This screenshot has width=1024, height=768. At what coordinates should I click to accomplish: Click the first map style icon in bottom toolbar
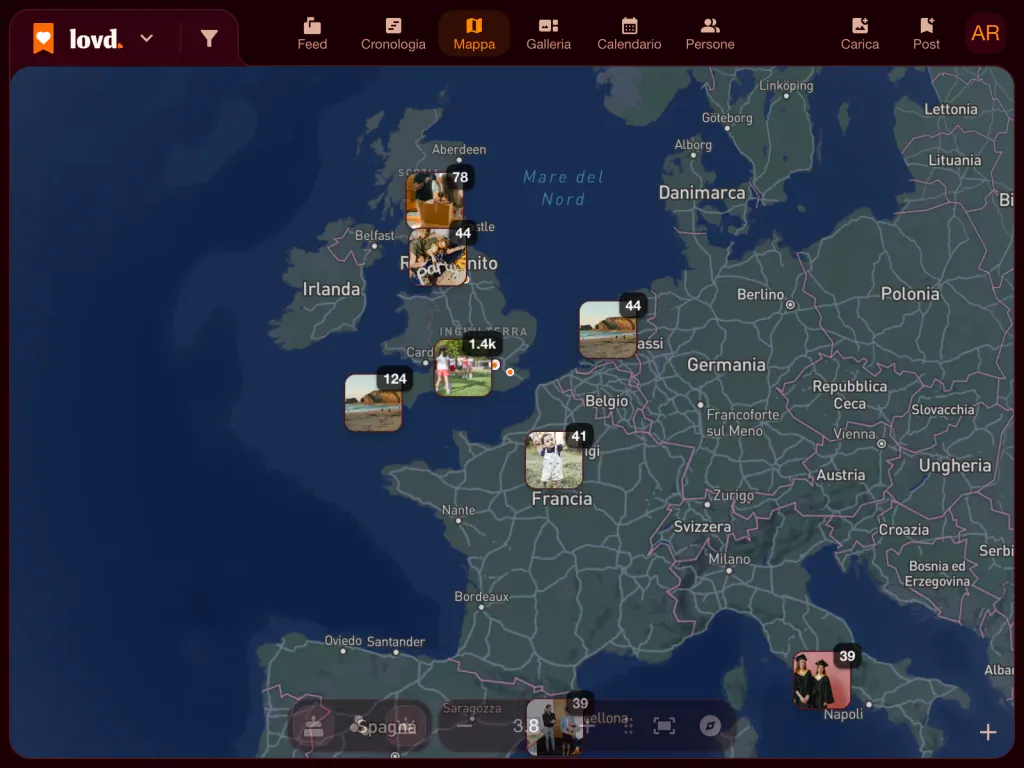click(x=313, y=726)
